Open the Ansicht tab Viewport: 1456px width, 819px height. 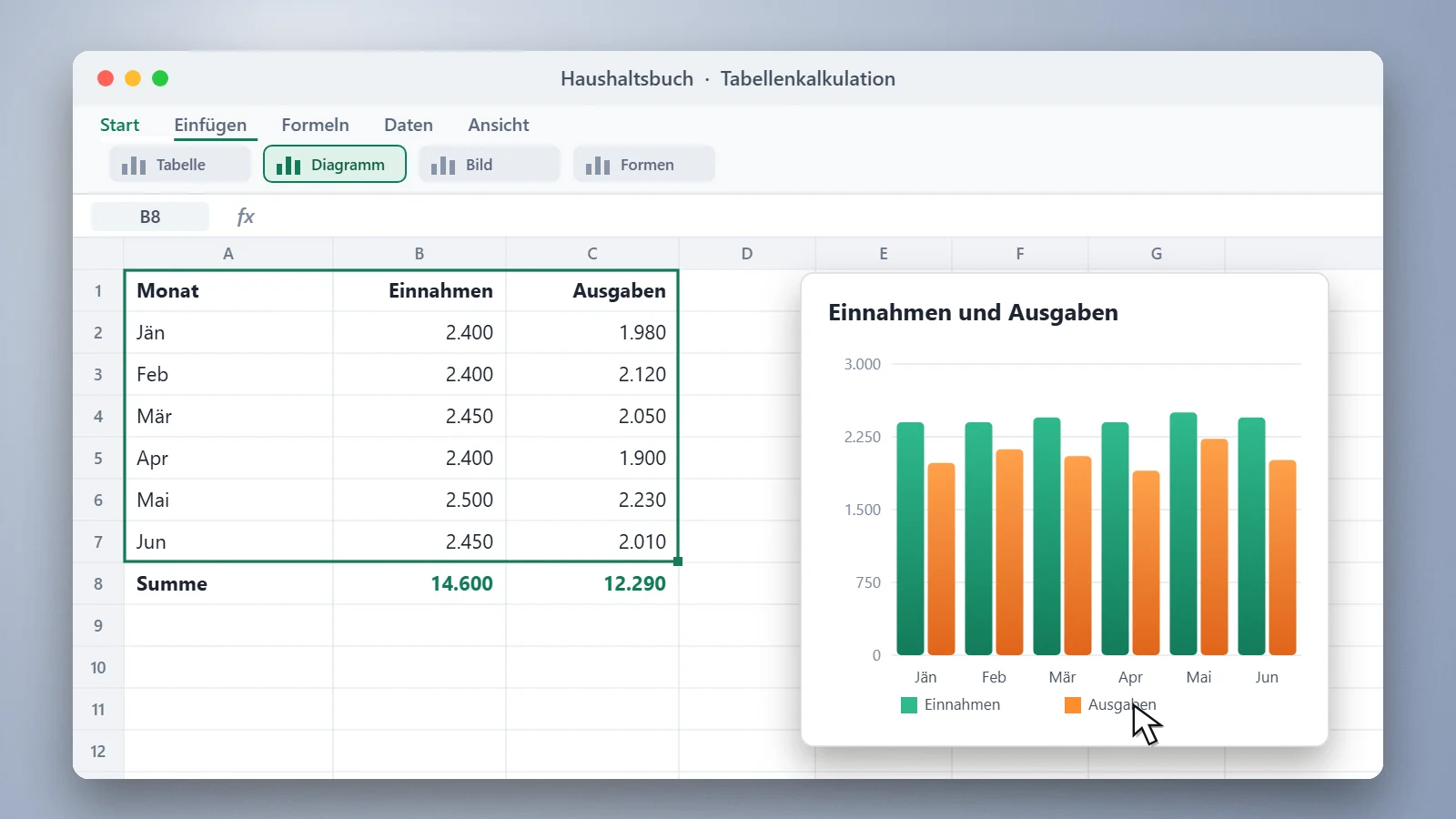click(x=499, y=125)
